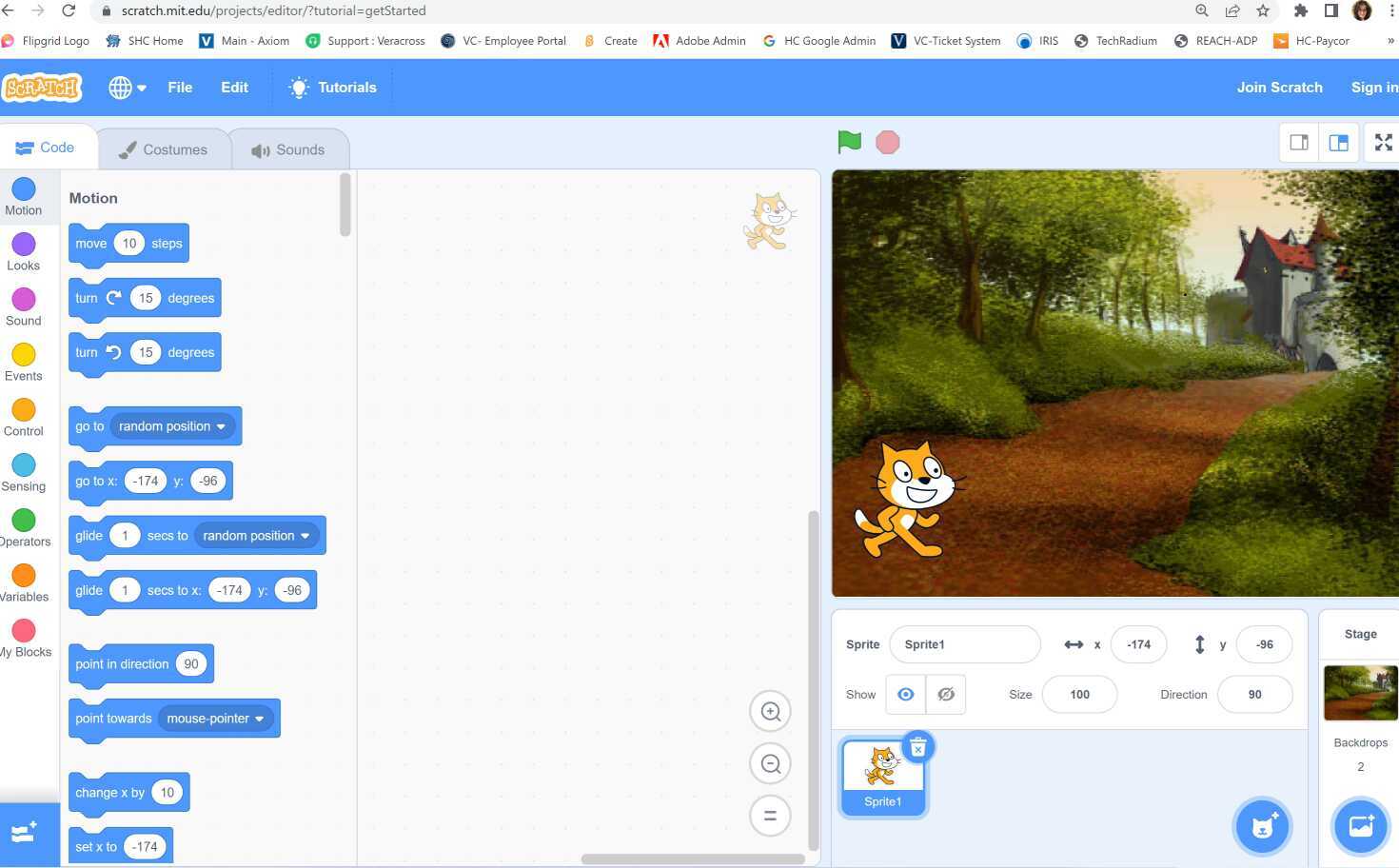Click steps value in move block
Image resolution: width=1399 pixels, height=868 pixels.
[x=129, y=244]
